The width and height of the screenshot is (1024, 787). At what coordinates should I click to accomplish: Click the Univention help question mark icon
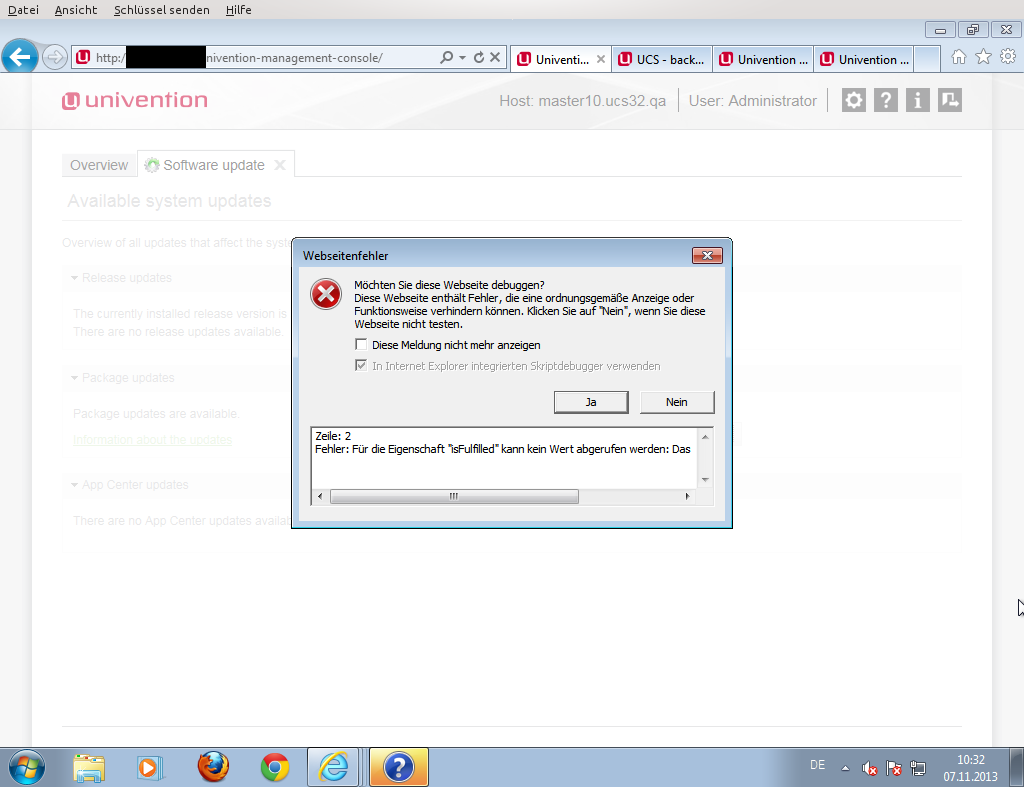[885, 100]
